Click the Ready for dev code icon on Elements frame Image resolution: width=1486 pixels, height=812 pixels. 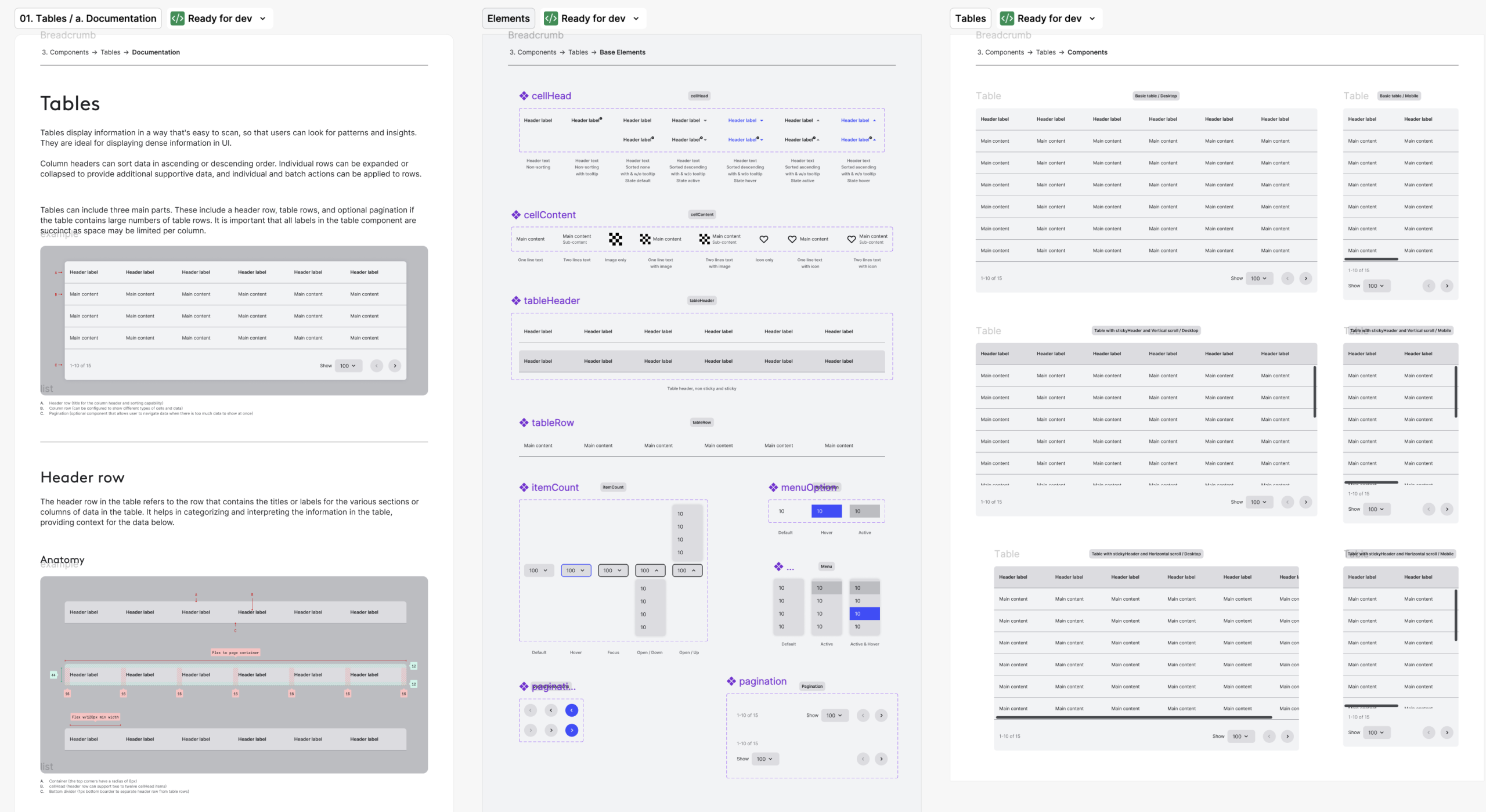point(550,19)
